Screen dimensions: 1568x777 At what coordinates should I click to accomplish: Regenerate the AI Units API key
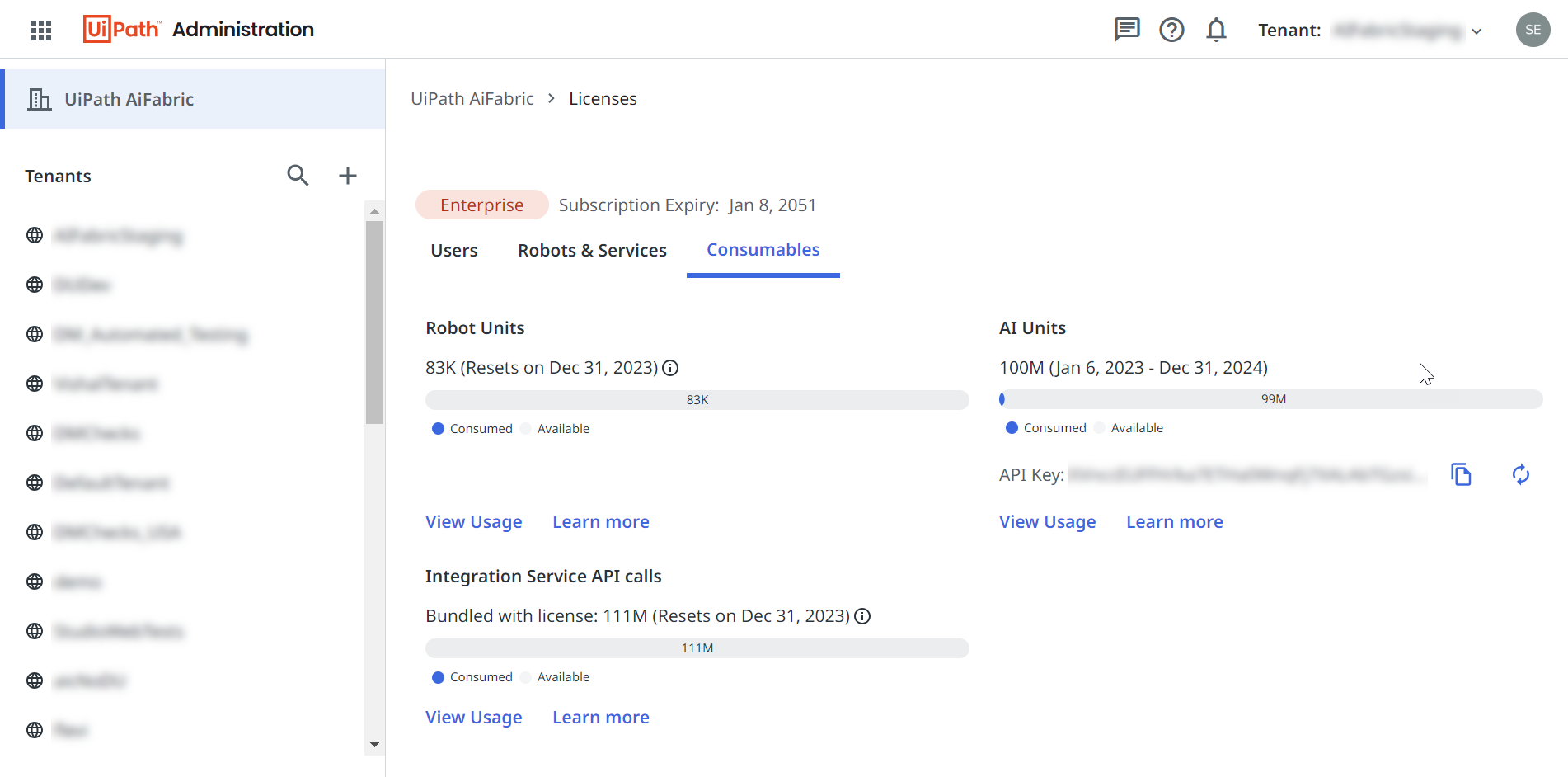pyautogui.click(x=1521, y=474)
